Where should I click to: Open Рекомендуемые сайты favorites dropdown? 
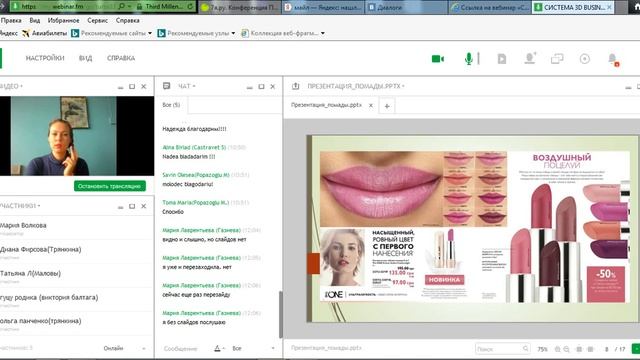click(111, 33)
